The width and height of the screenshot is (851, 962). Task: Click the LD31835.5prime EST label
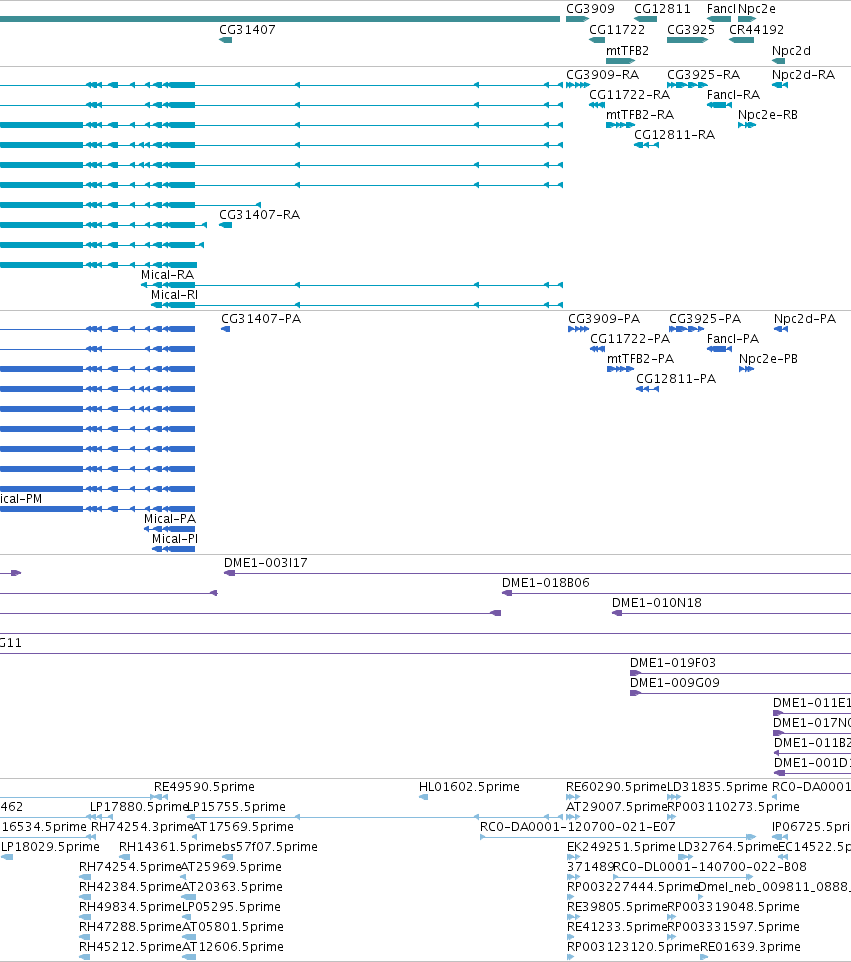click(x=717, y=787)
